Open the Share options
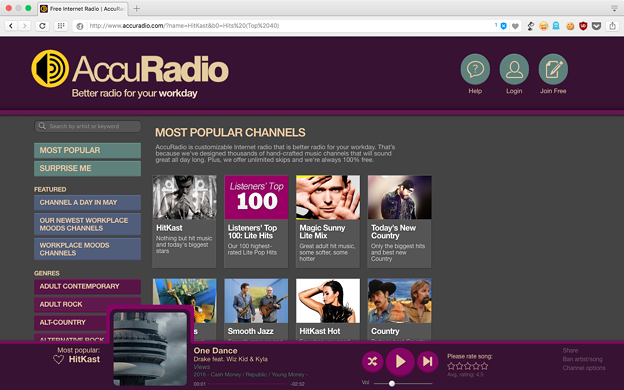The image size is (624, 390). pos(570,350)
